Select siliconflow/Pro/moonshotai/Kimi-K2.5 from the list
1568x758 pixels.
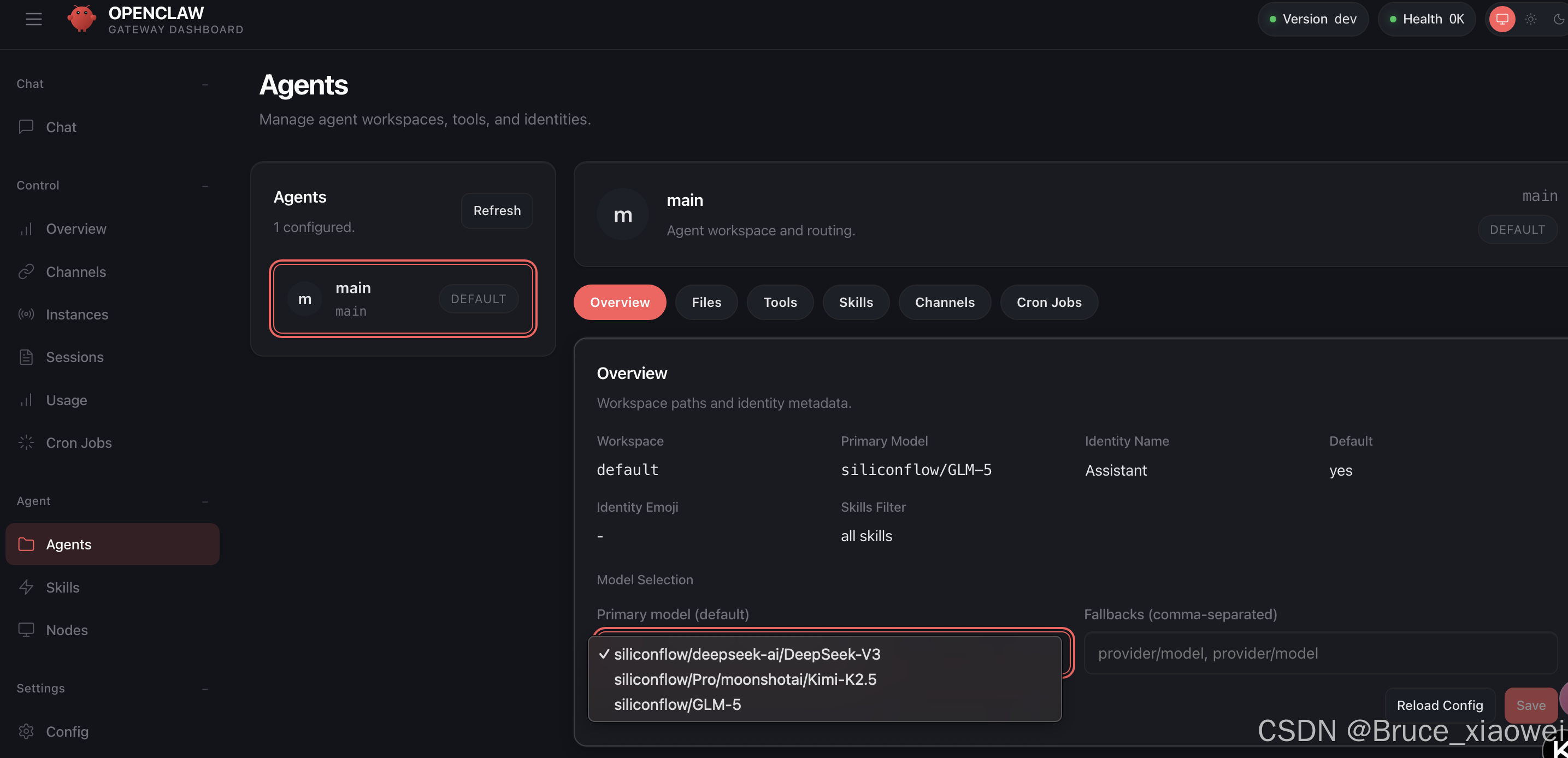point(745,679)
